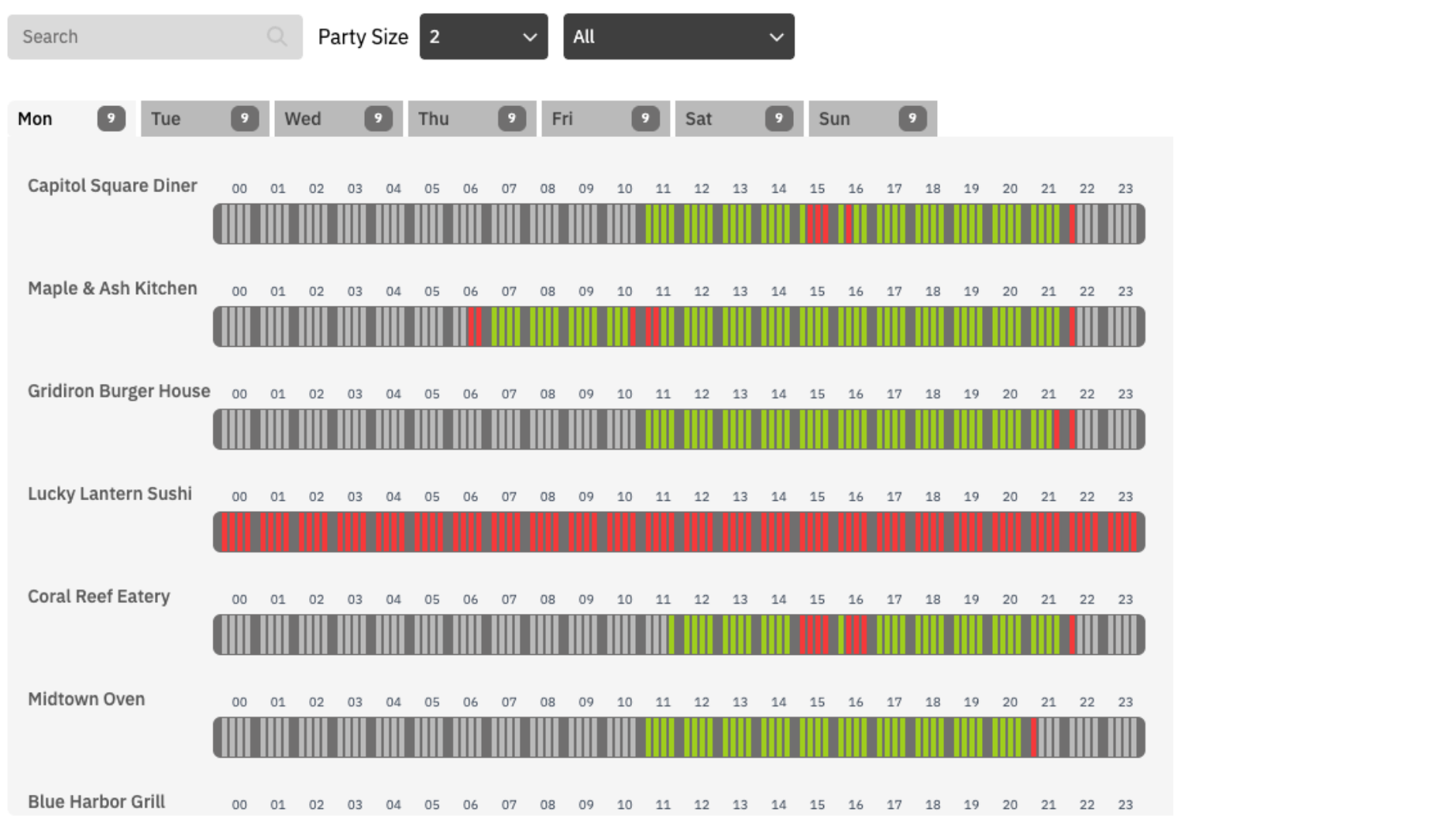Select the Lucky Lantern Sushi restaurant name

(110, 494)
